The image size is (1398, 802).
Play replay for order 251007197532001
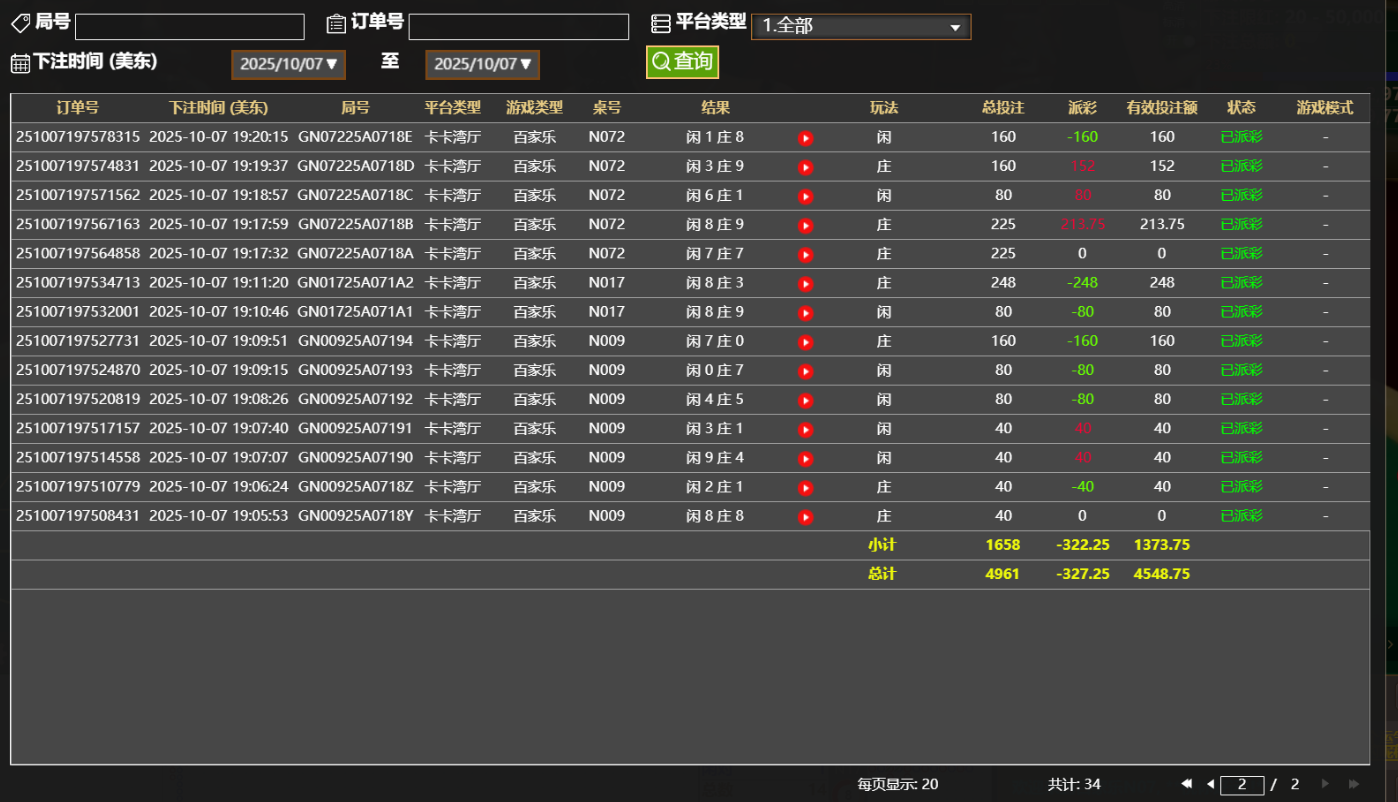tap(805, 313)
